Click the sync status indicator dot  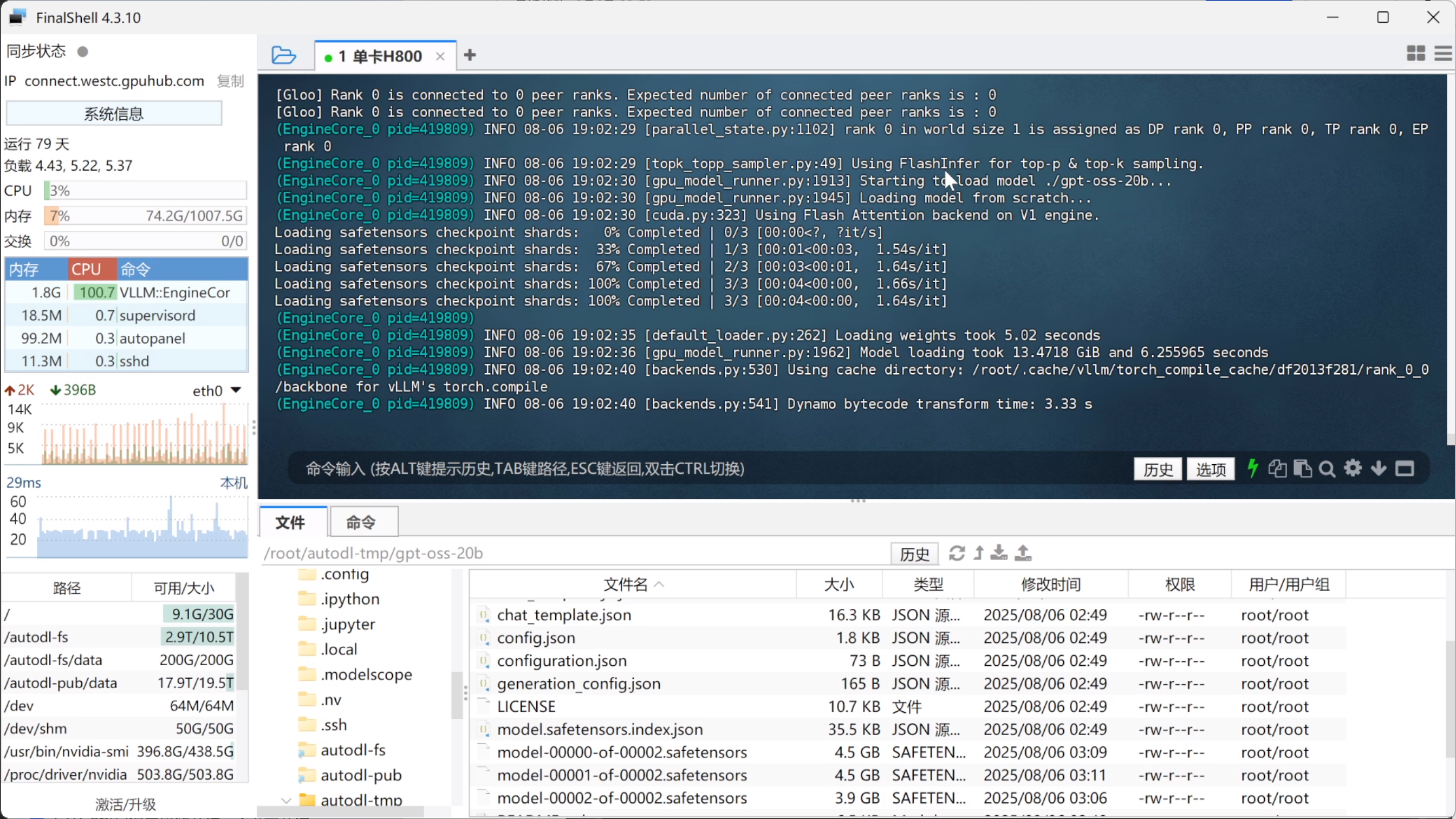(82, 51)
